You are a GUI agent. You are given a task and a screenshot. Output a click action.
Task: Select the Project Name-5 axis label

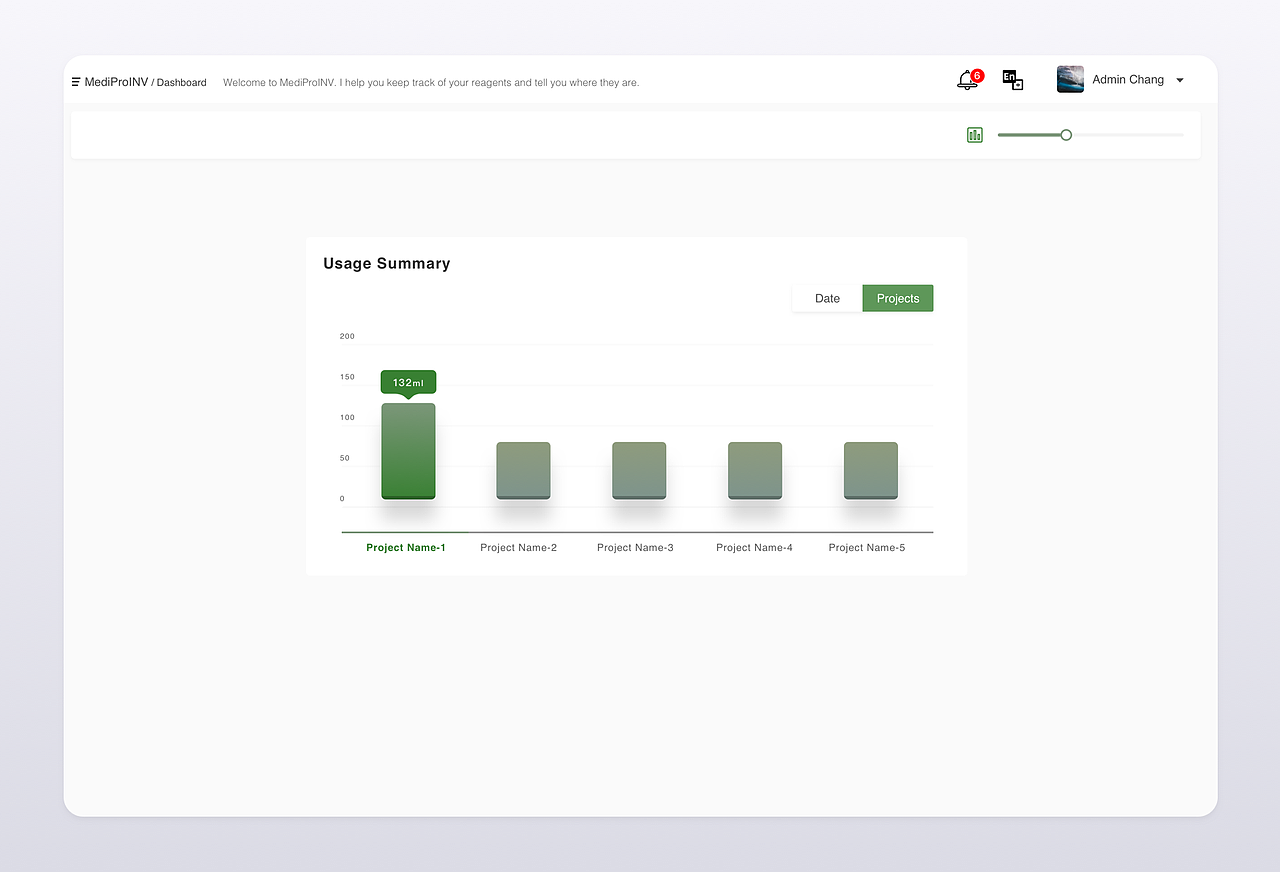(867, 547)
